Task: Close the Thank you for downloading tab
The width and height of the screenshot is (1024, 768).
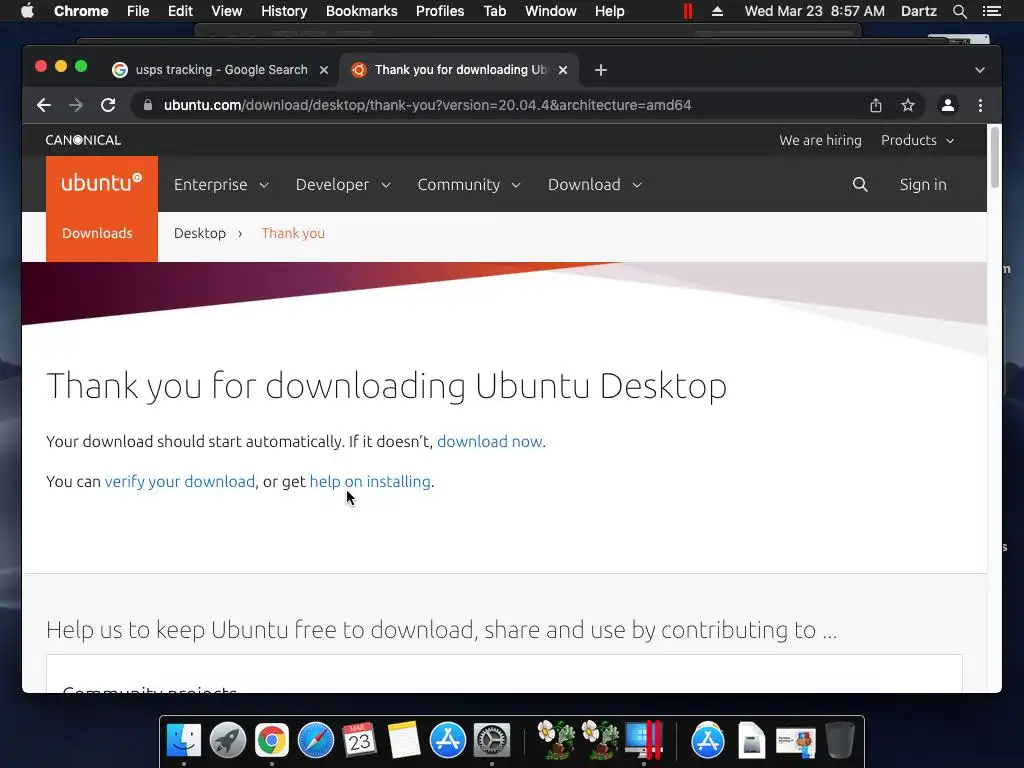Action: coord(563,70)
